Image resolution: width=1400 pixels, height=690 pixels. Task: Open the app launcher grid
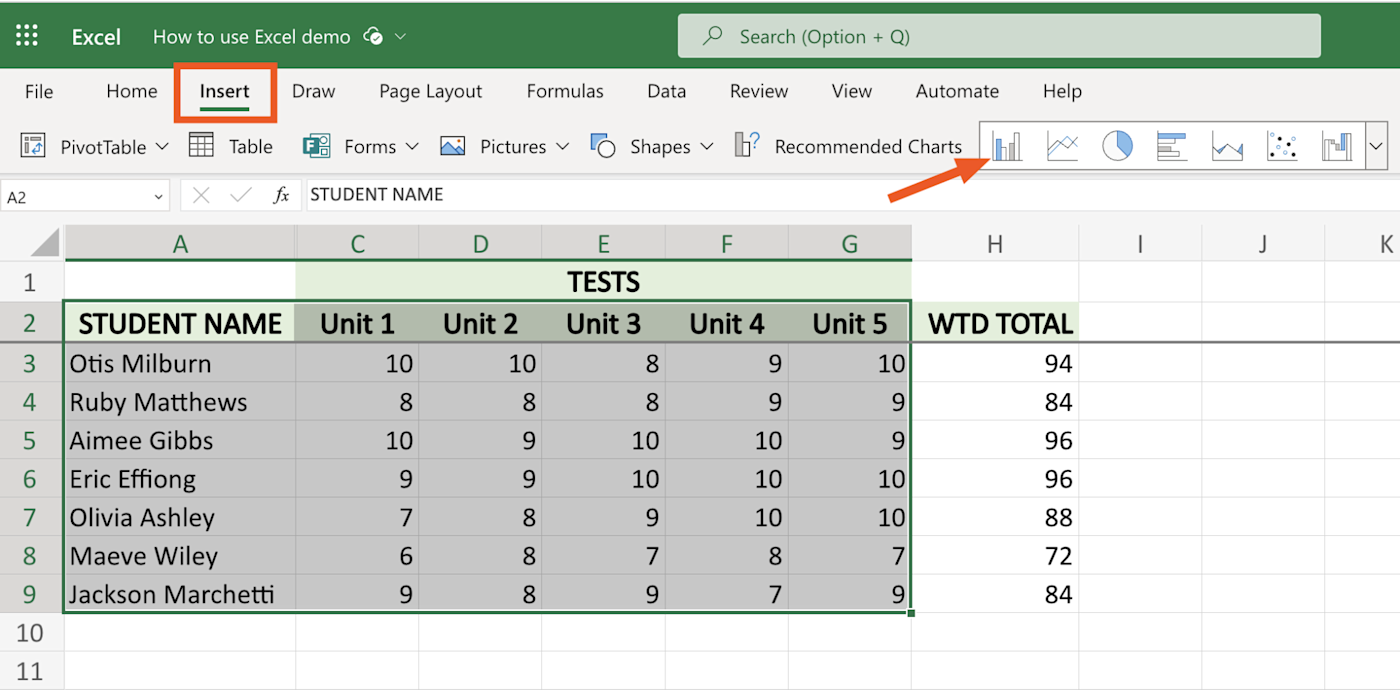(27, 37)
